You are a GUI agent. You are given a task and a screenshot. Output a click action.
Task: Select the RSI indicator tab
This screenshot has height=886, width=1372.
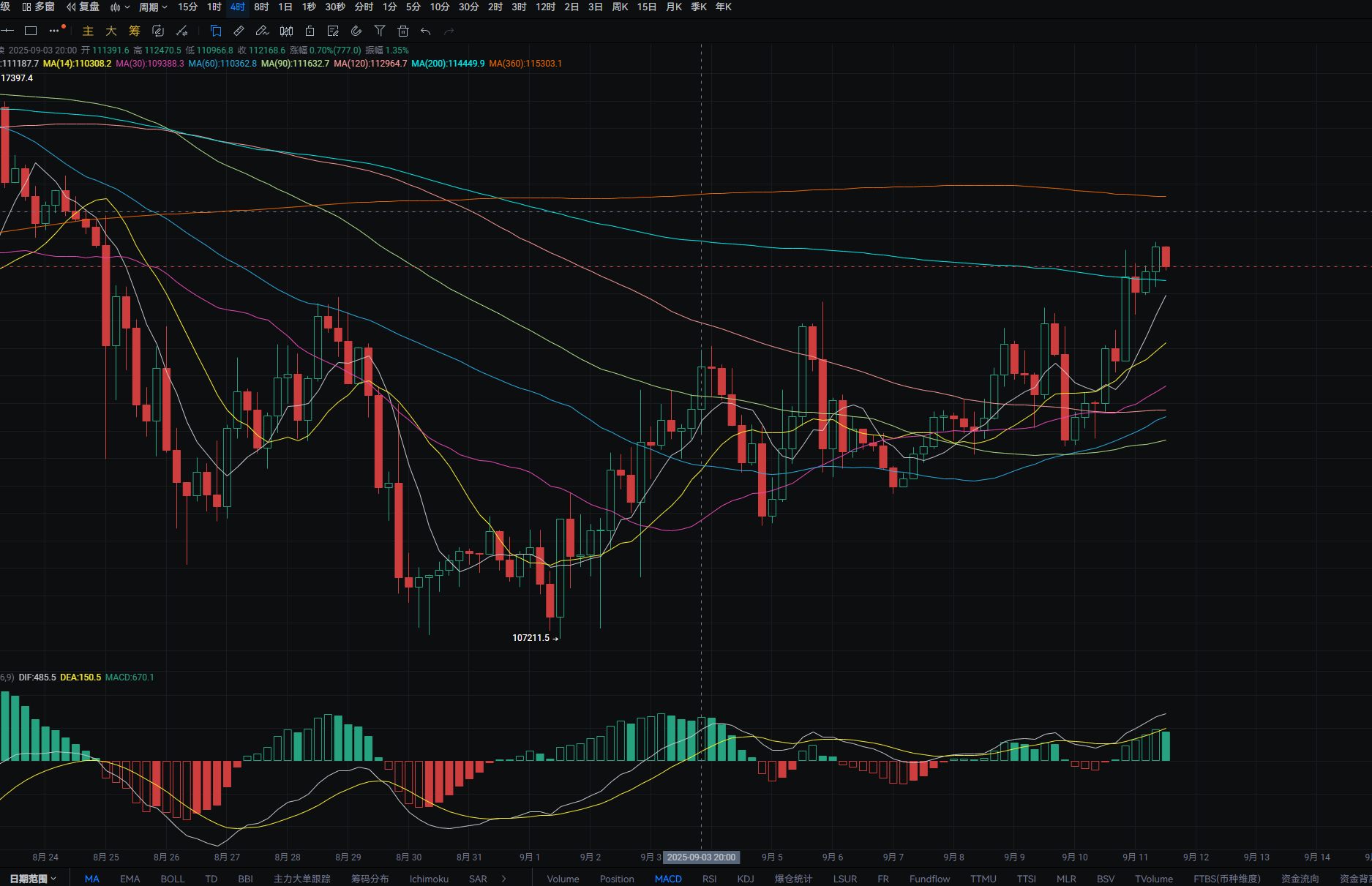709,879
